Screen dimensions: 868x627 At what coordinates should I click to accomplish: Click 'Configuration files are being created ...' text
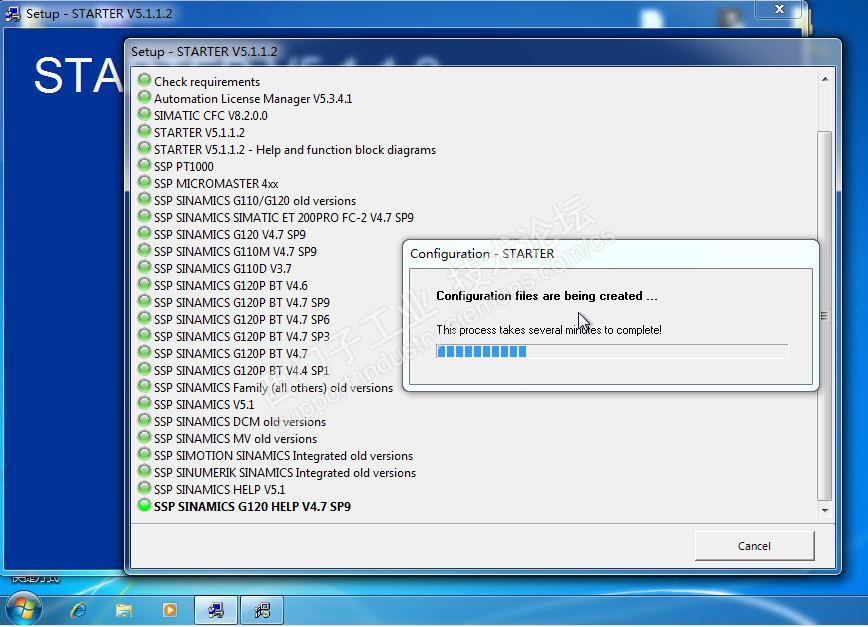(x=547, y=296)
